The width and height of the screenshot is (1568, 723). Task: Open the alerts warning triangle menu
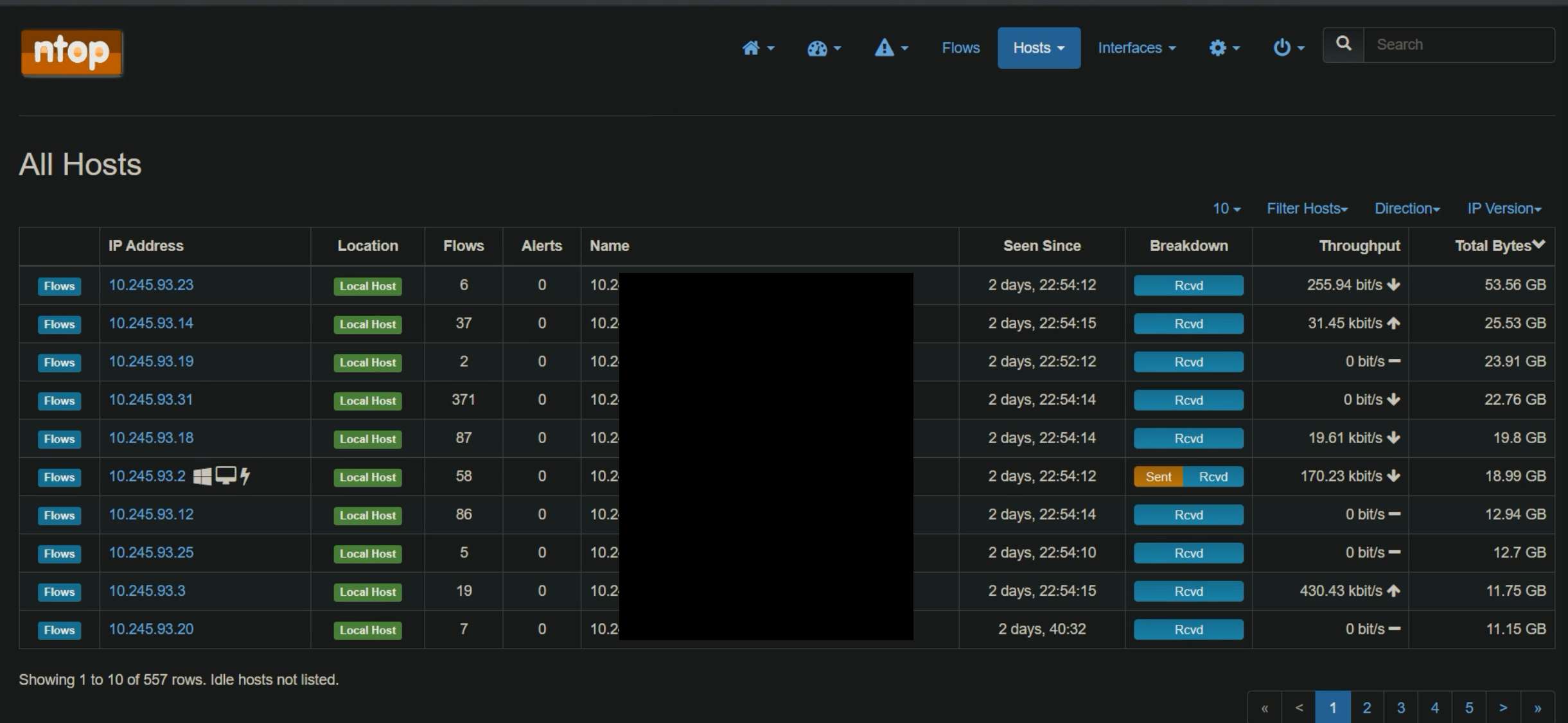tap(890, 48)
